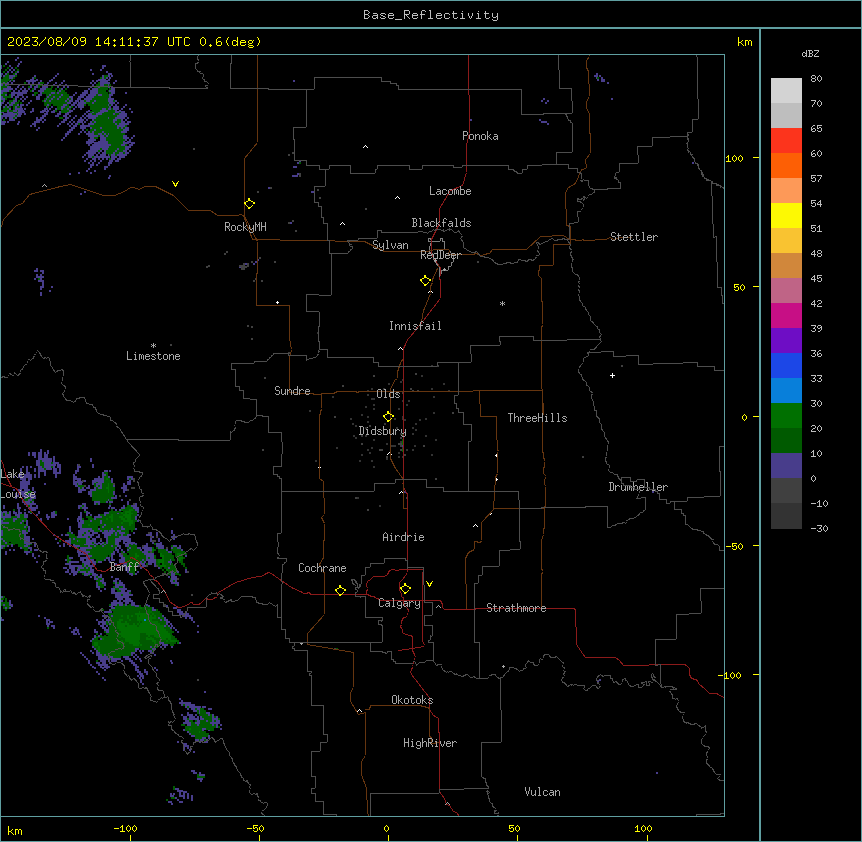The image size is (862, 842).
Task: Select the pure orange swatch below red in legend
Action: 786,165
